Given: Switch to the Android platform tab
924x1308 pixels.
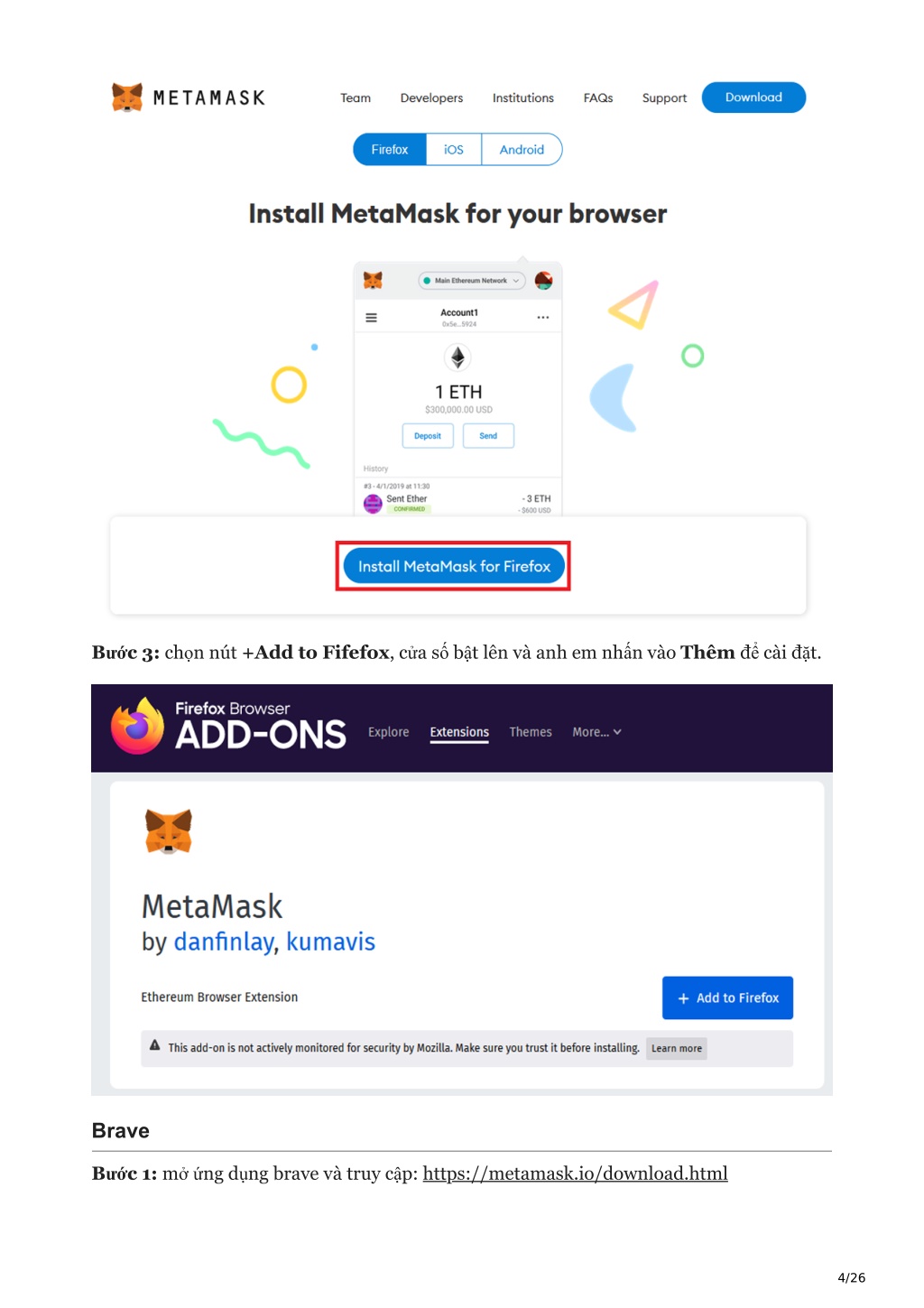Looking at the screenshot, I should [x=522, y=150].
